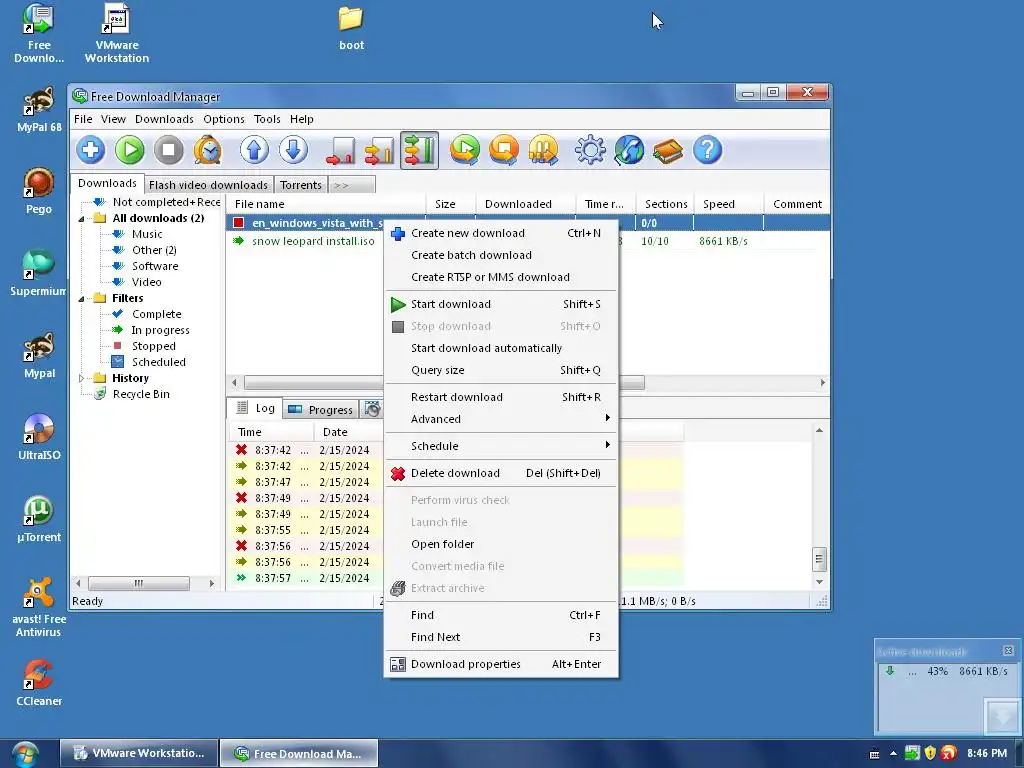Open the Downloads menu

click(165, 119)
